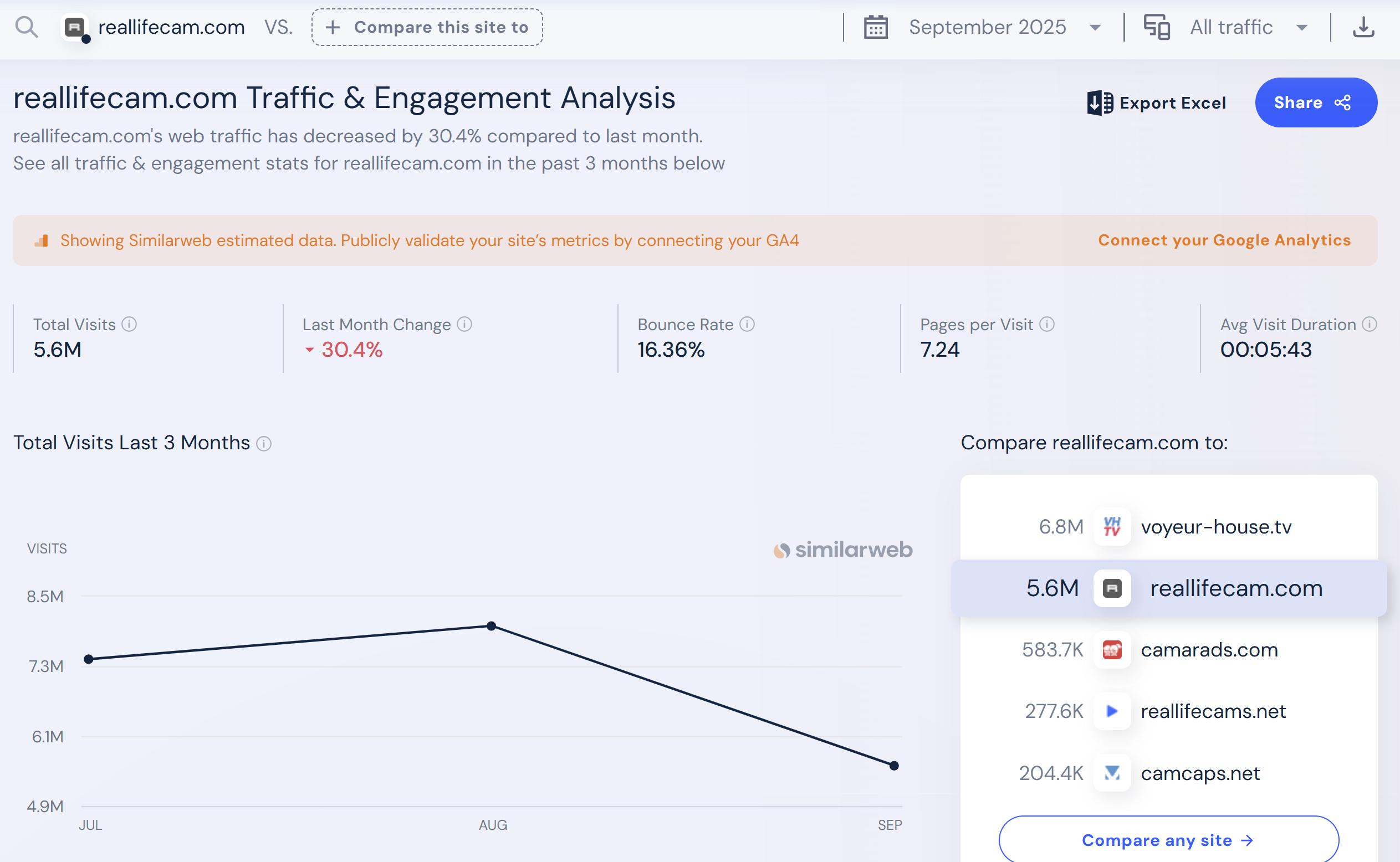Click Compare this site to field

pyautogui.click(x=427, y=27)
